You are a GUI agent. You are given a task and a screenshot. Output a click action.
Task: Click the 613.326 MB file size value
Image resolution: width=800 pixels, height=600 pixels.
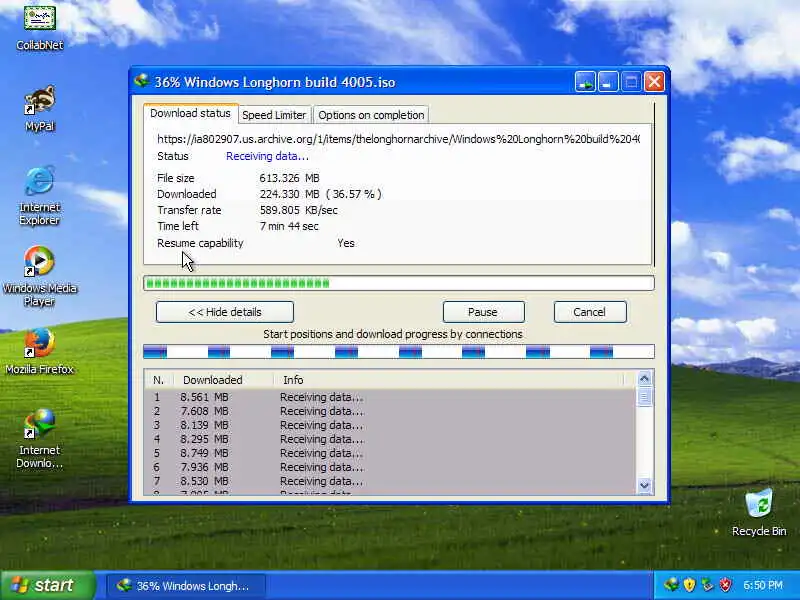(289, 178)
